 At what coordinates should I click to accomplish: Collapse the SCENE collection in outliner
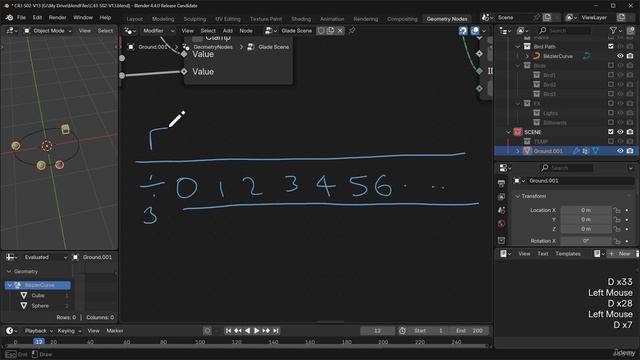pos(508,132)
